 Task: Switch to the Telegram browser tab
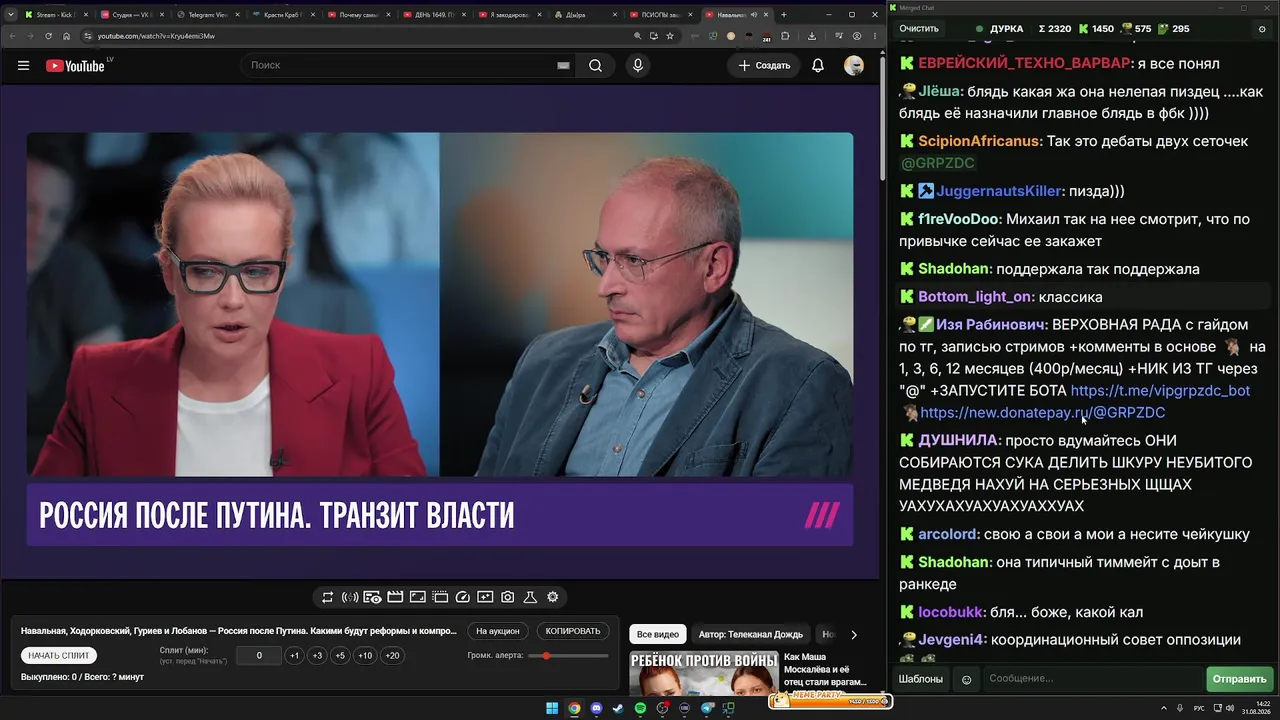[209, 15]
